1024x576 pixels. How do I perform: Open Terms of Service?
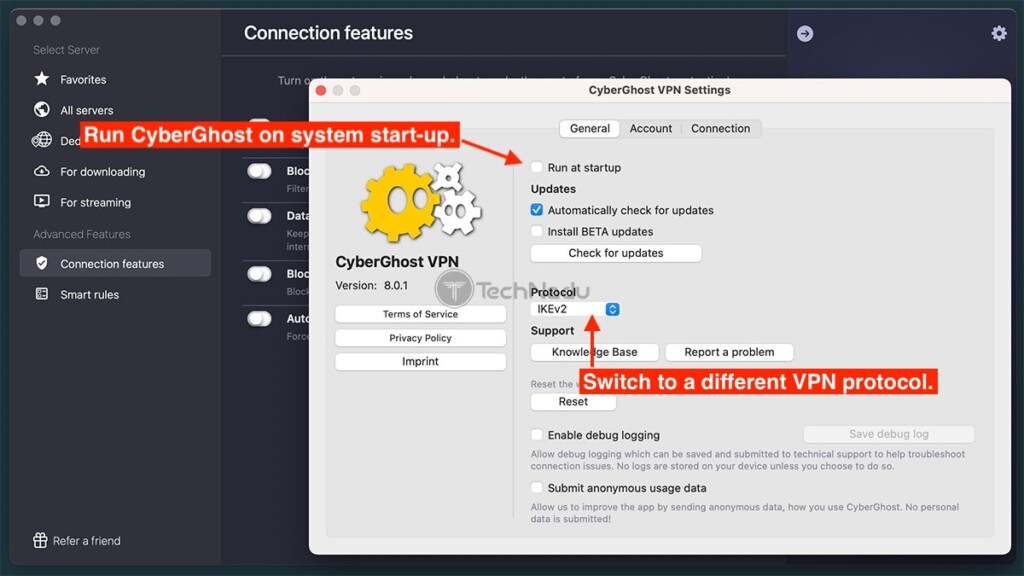421,314
